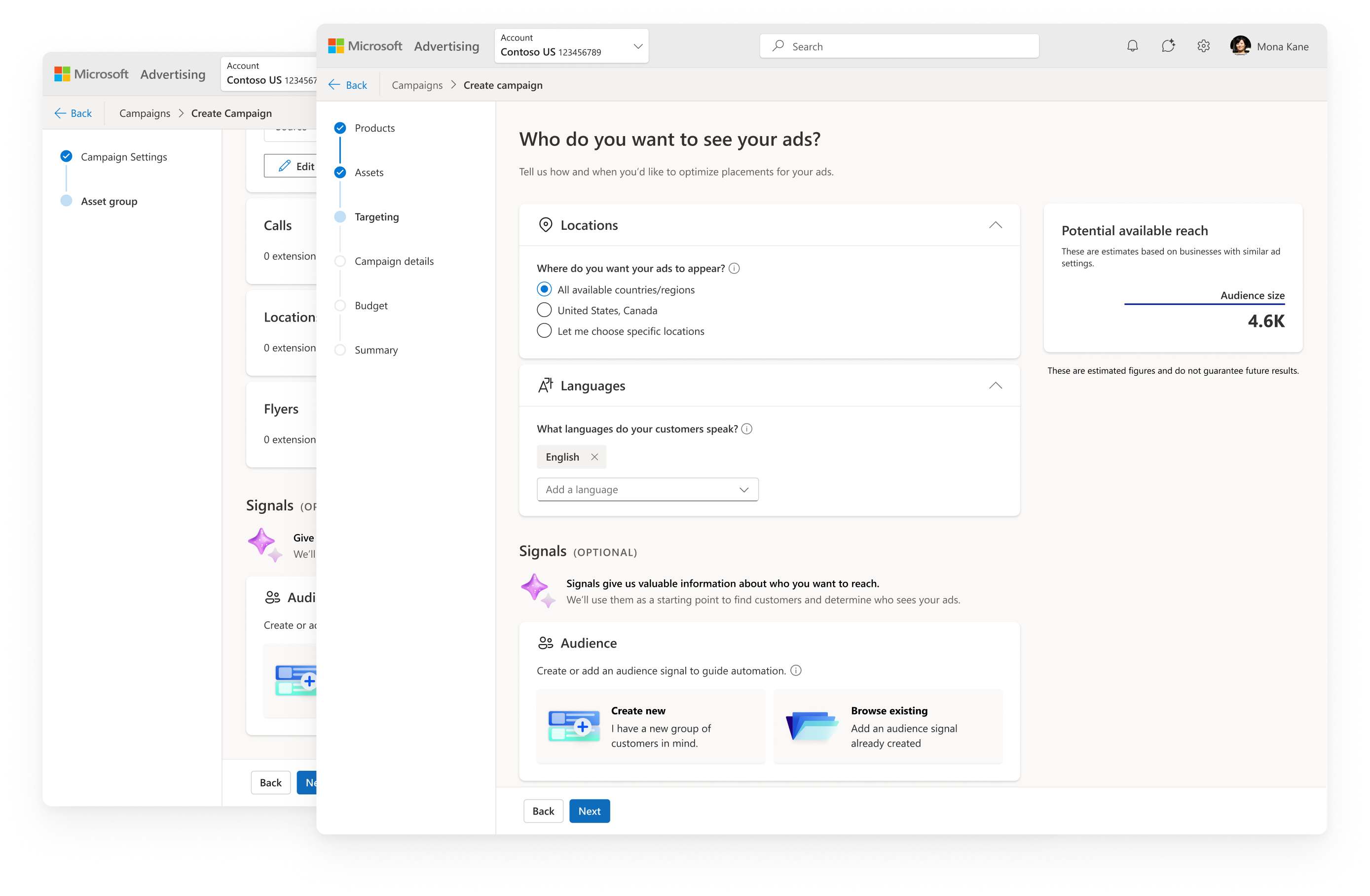The image size is (1370, 896).
Task: Click Campaign Settings checkmark in back window
Action: [66, 156]
